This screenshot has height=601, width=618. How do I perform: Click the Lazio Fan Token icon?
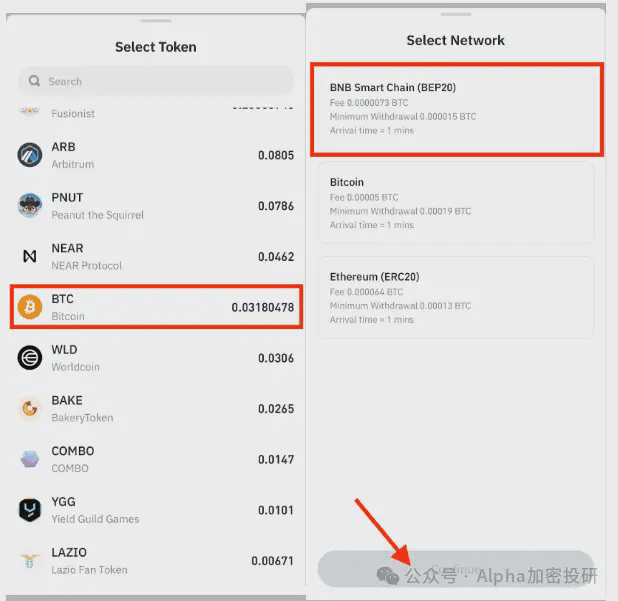pos(30,560)
